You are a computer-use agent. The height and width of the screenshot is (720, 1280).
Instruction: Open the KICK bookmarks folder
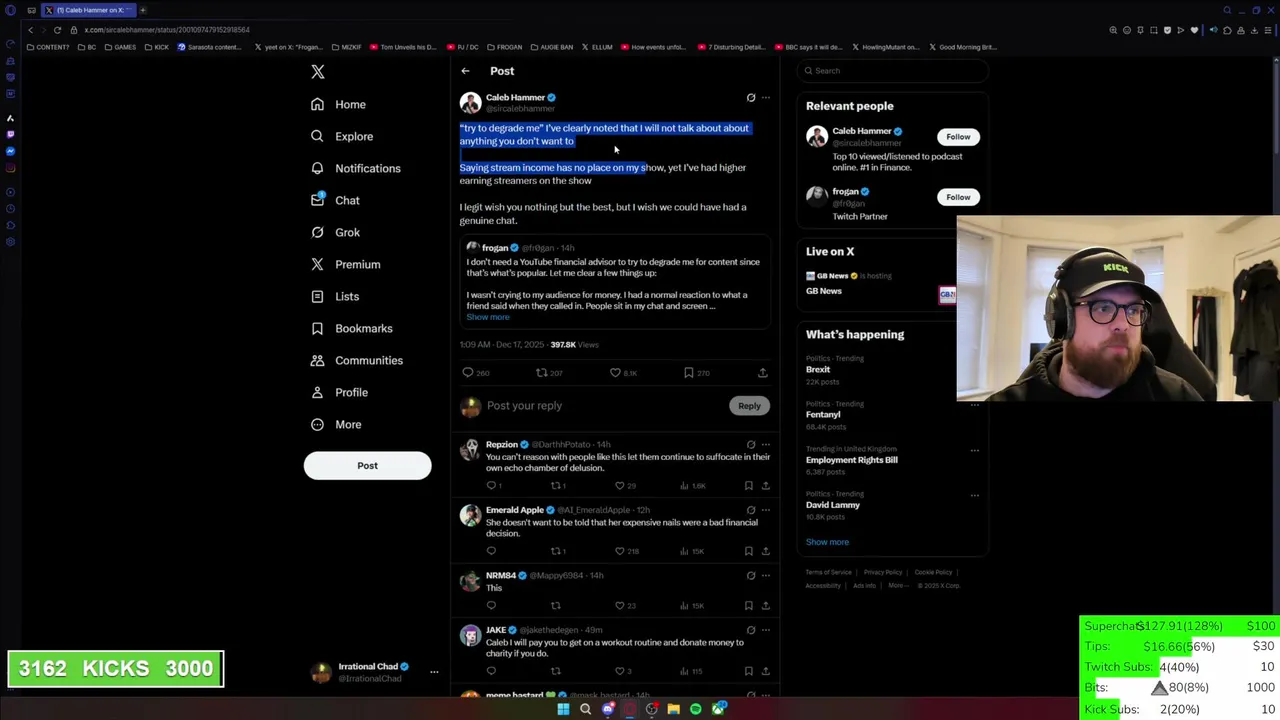157,47
